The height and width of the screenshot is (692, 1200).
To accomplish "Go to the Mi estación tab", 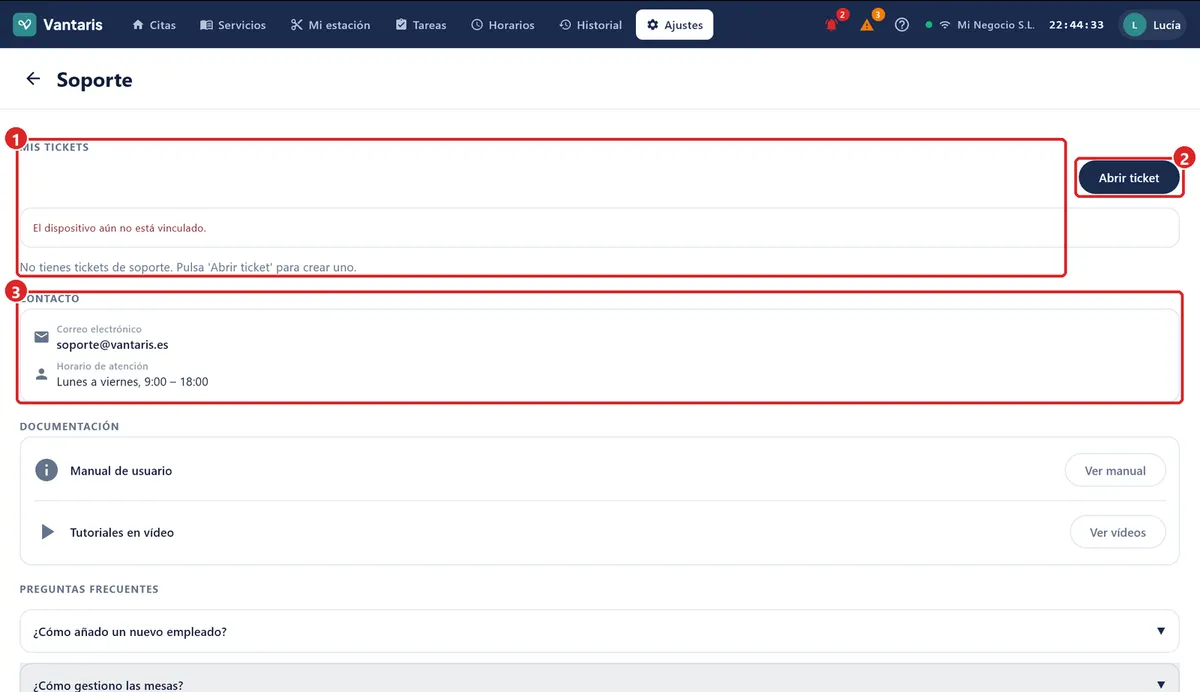I will pos(330,25).
